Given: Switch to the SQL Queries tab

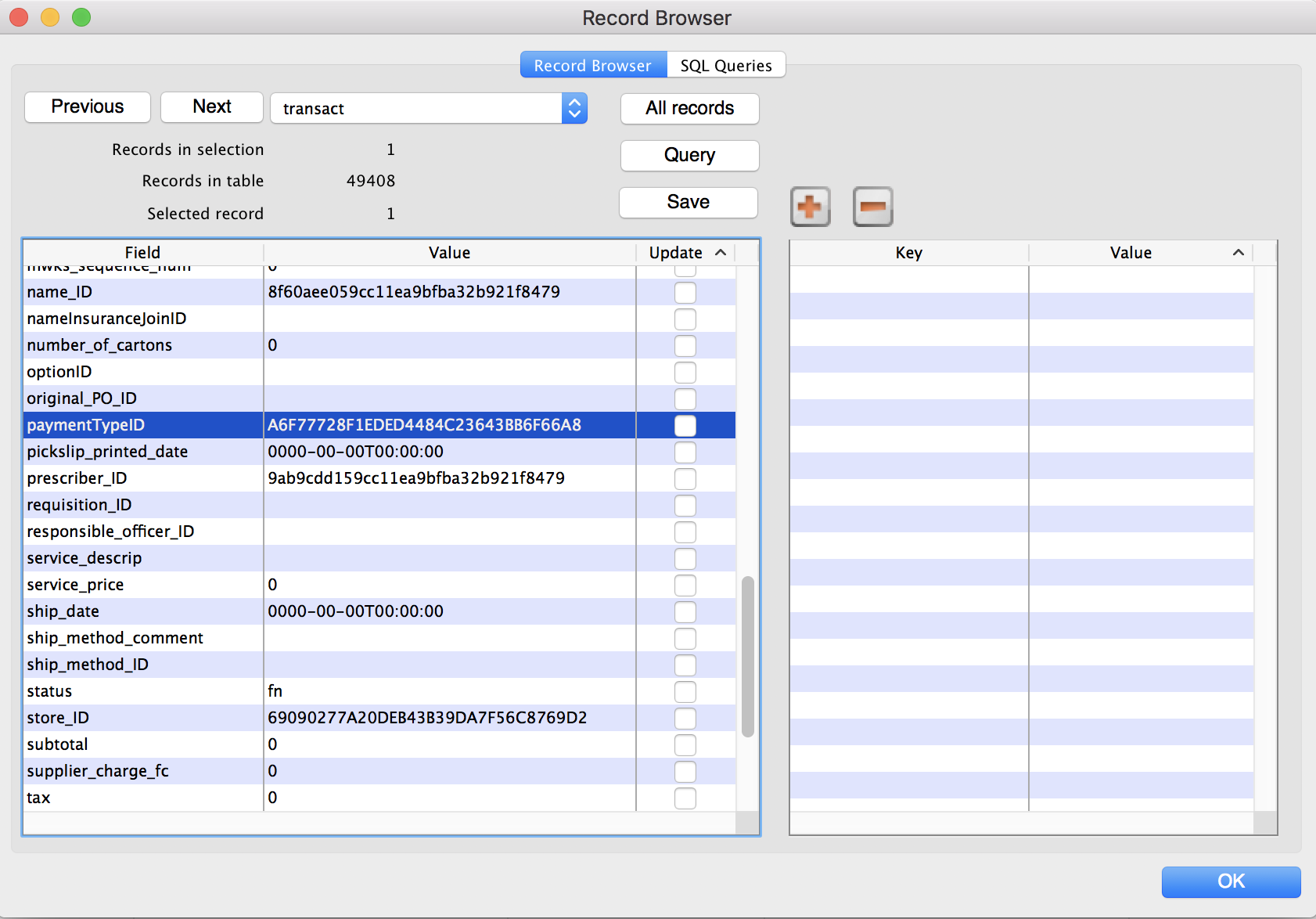Looking at the screenshot, I should click(726, 65).
